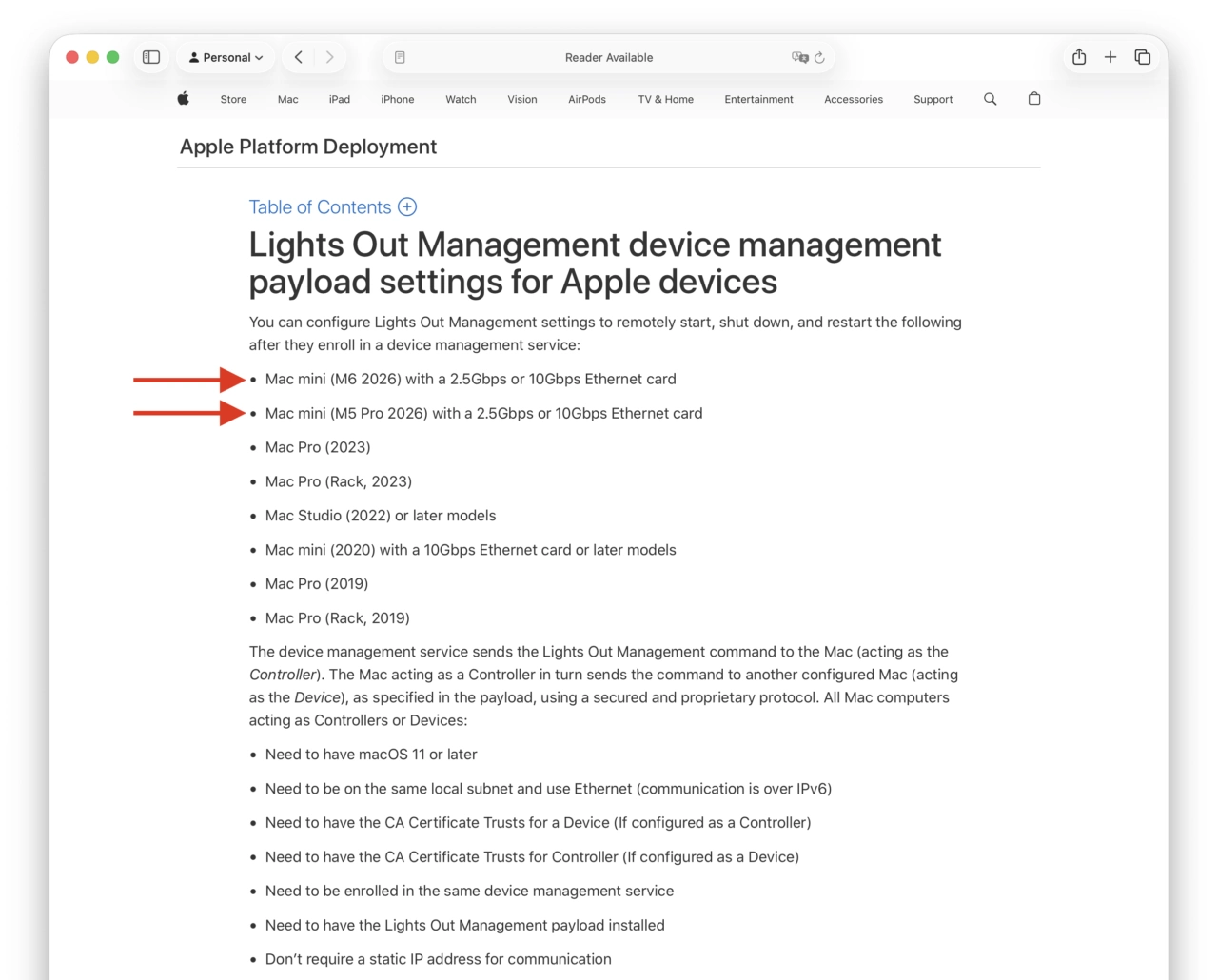Click the Apple Platform Deployment title link
The image size is (1218, 980).
pyautogui.click(x=308, y=147)
